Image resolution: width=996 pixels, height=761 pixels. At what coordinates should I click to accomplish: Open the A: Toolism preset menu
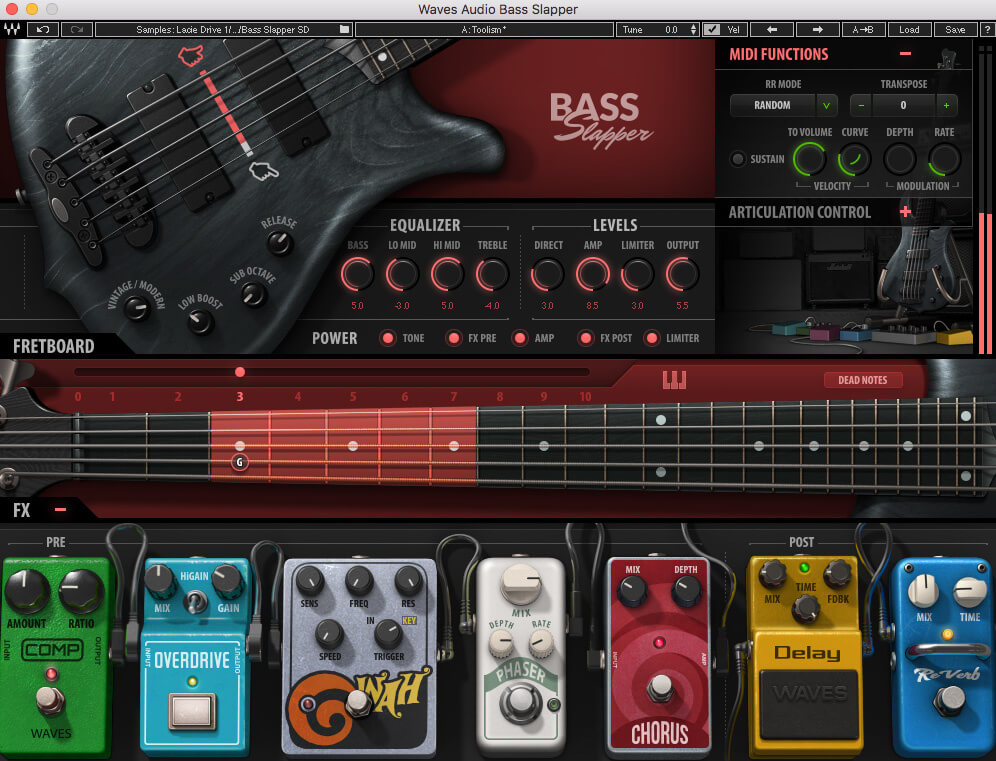[484, 29]
